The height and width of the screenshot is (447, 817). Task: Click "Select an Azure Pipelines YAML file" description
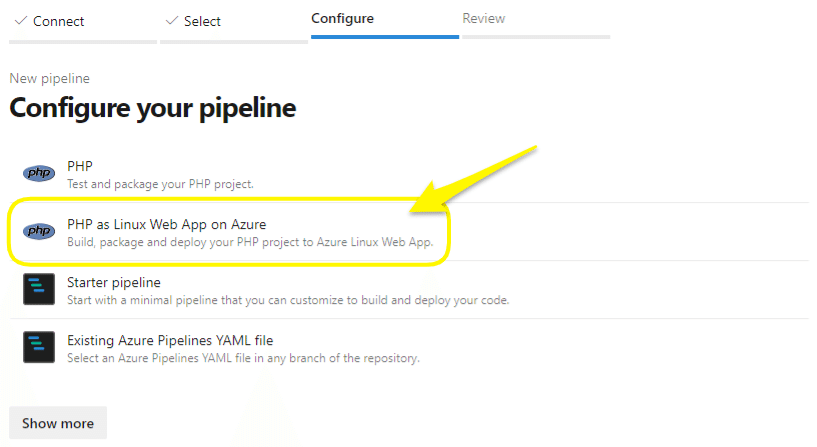(242, 358)
